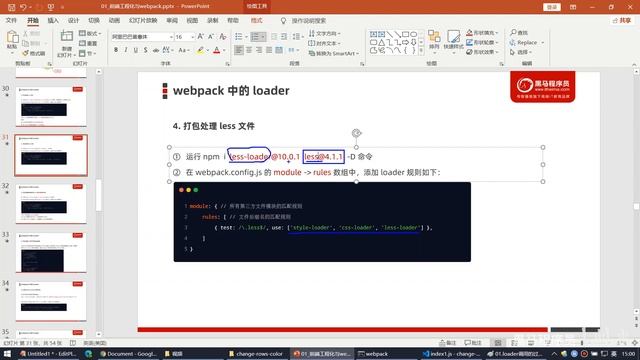640x360 pixels.
Task: Select slide 32 thumbnail
Action: click(x=51, y=203)
